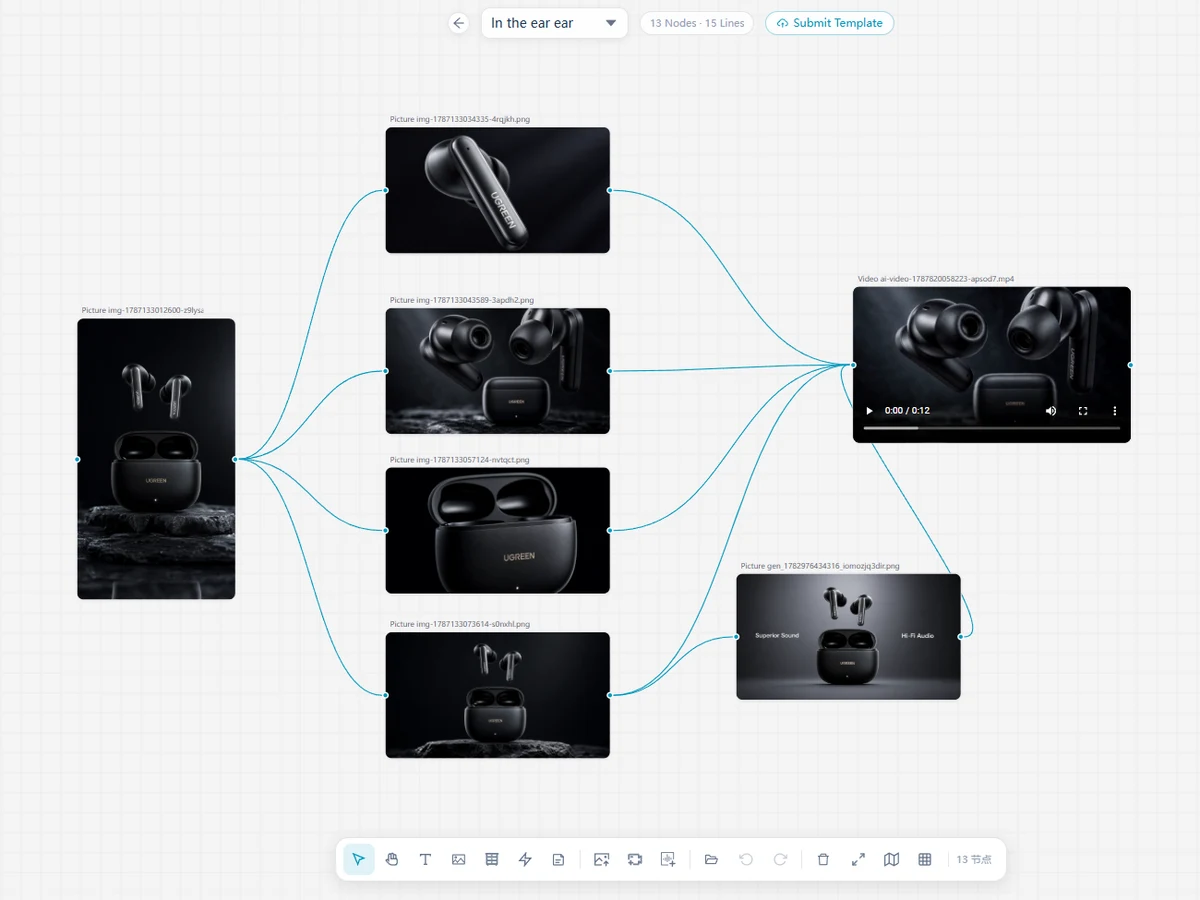Viewport: 1200px width, 900px height.
Task: Click the Submit Template button
Action: click(x=830, y=23)
